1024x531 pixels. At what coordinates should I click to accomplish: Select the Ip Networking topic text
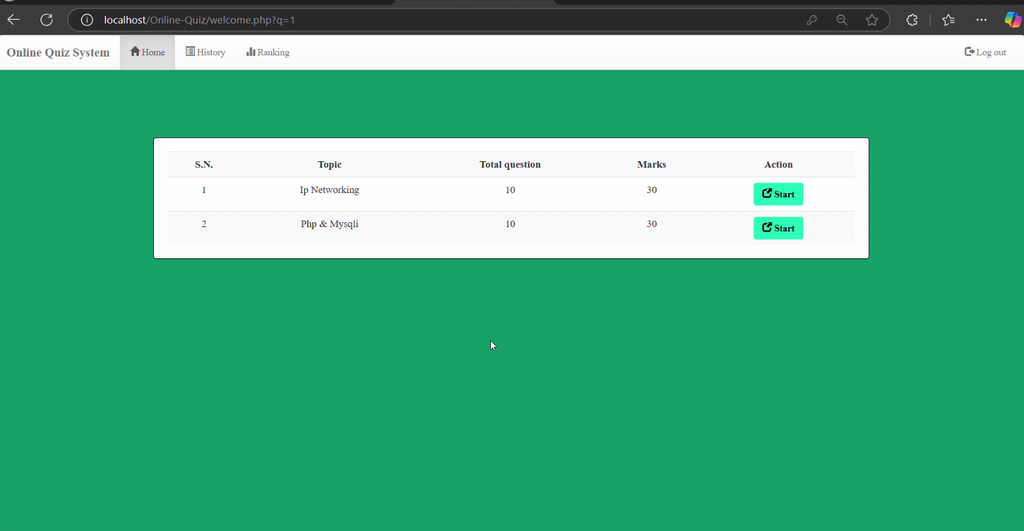point(329,189)
